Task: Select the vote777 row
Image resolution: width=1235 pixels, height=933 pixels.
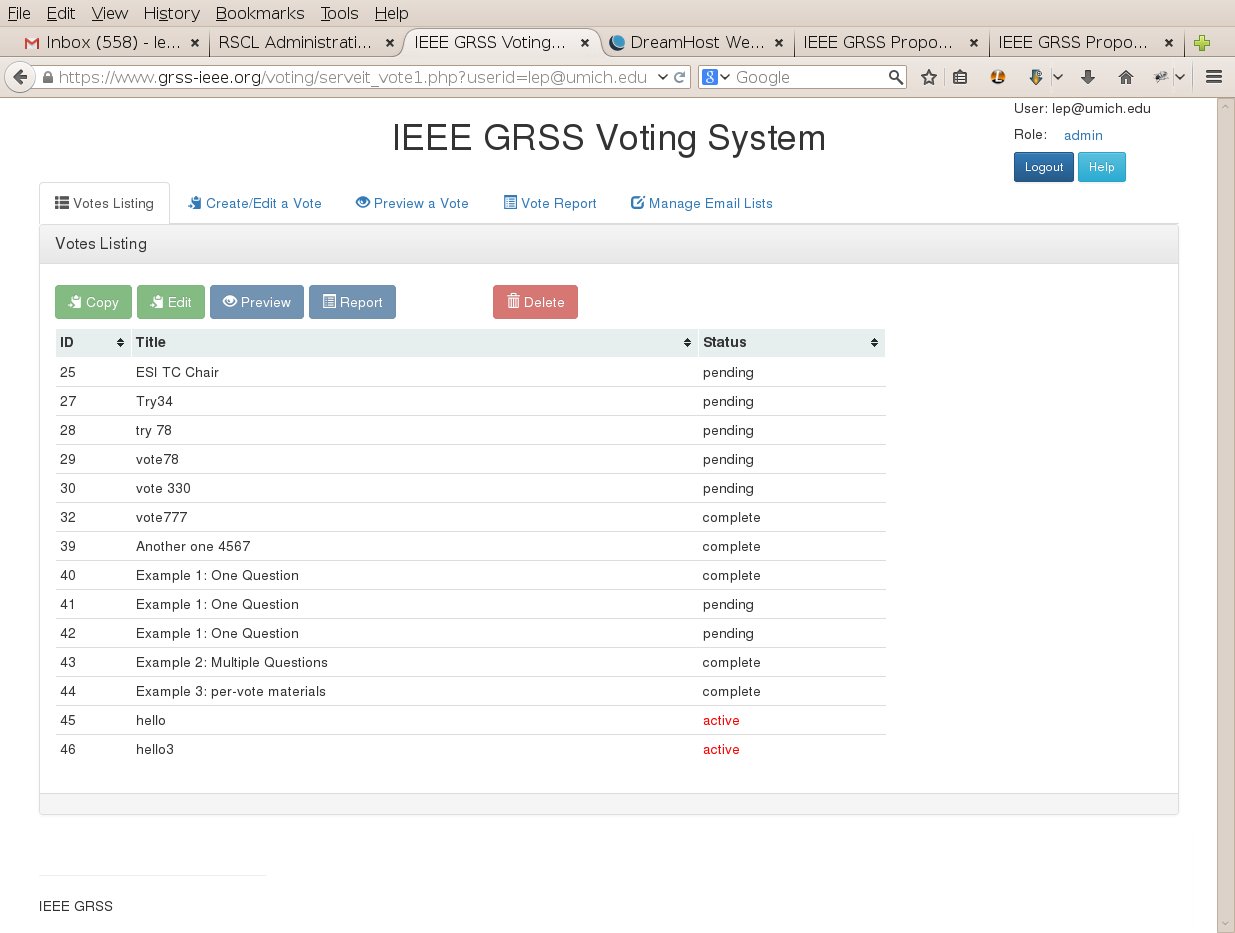Action: pos(470,517)
